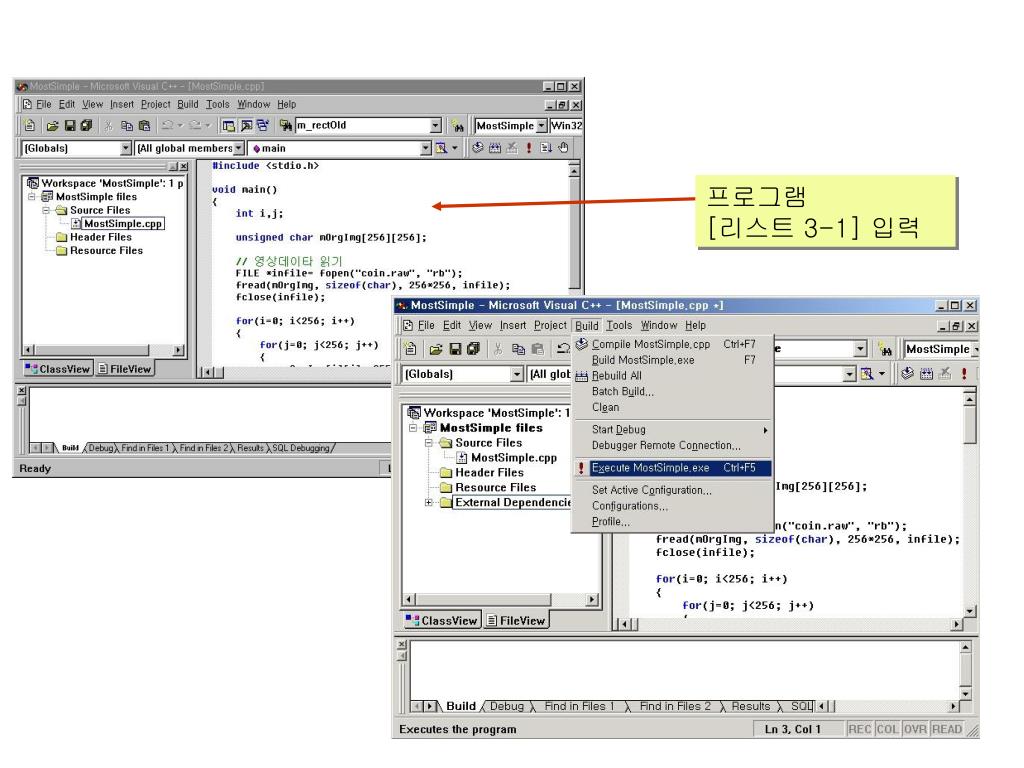Screen dimensions: 1024x768
Task: Click New Text File icon in front window
Action: [x=409, y=349]
